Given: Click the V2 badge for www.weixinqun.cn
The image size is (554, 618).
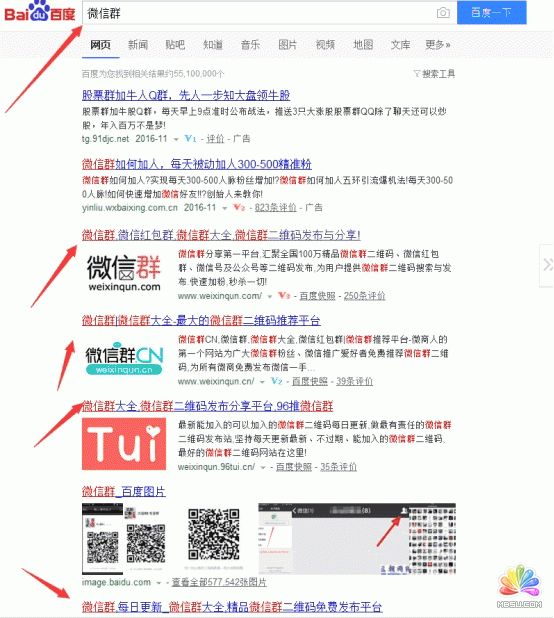Looking at the screenshot, I should 276,381.
